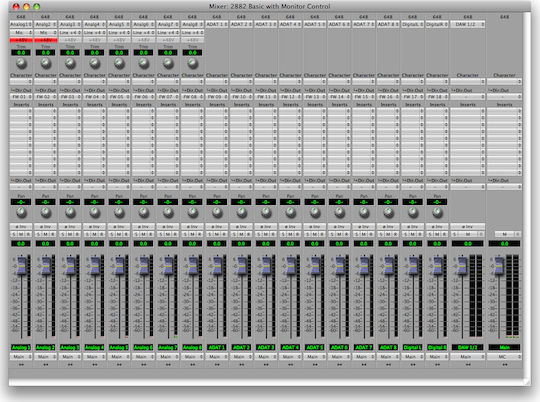Click the Pan knob of the ADAT 1 channel
Image resolution: width=540 pixels, height=402 pixels.
tap(217, 213)
